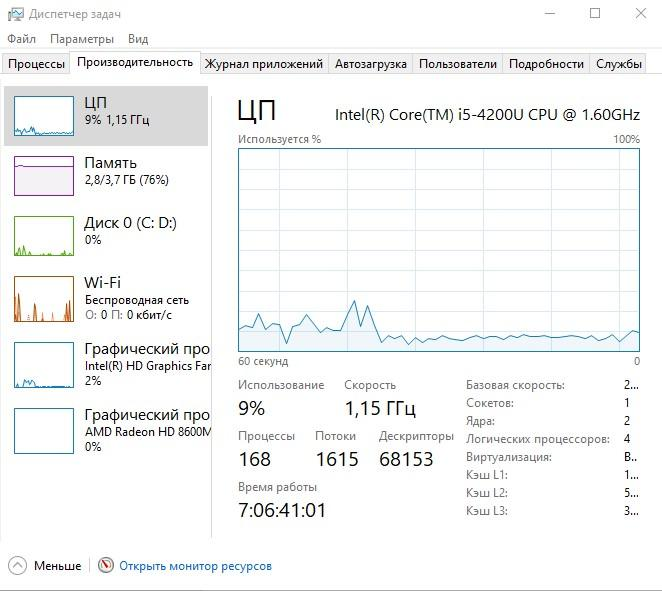Click the Память 2,8/3,7 ГБ (76%) label
This screenshot has width=662, height=591.
click(x=127, y=180)
